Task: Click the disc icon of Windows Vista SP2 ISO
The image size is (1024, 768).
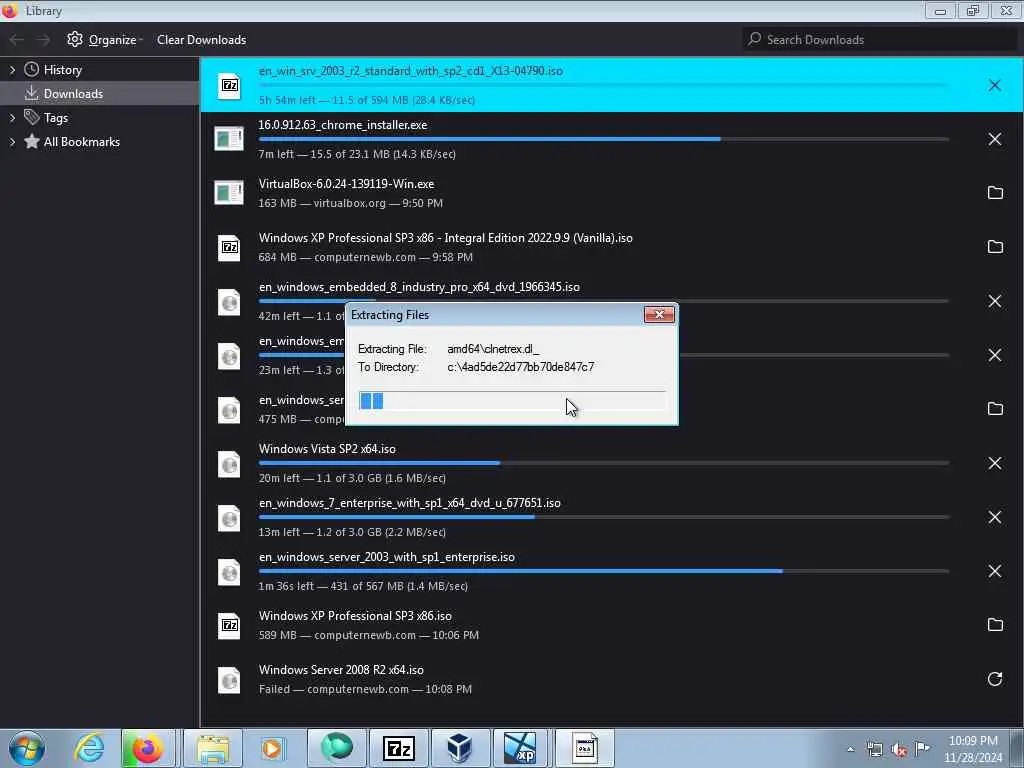Action: tap(229, 464)
